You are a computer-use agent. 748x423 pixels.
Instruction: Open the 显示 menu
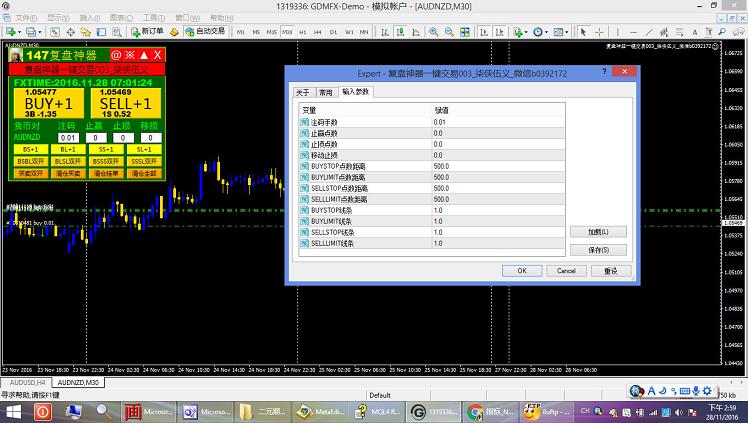coord(58,18)
